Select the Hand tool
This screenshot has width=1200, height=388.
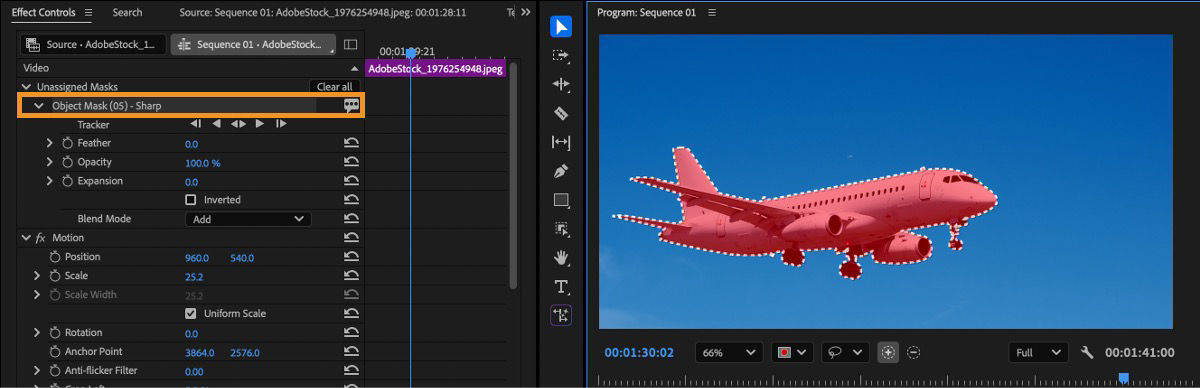point(561,258)
